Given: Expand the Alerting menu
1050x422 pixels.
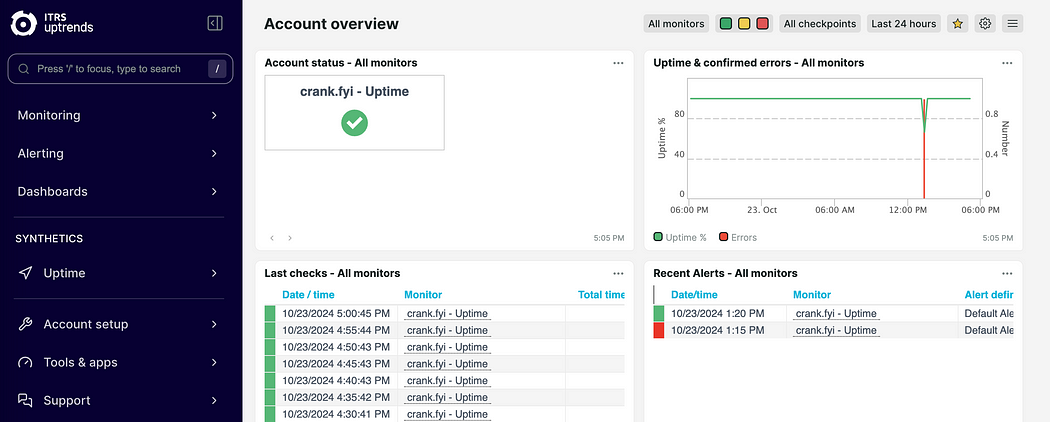Looking at the screenshot, I should click(x=121, y=153).
